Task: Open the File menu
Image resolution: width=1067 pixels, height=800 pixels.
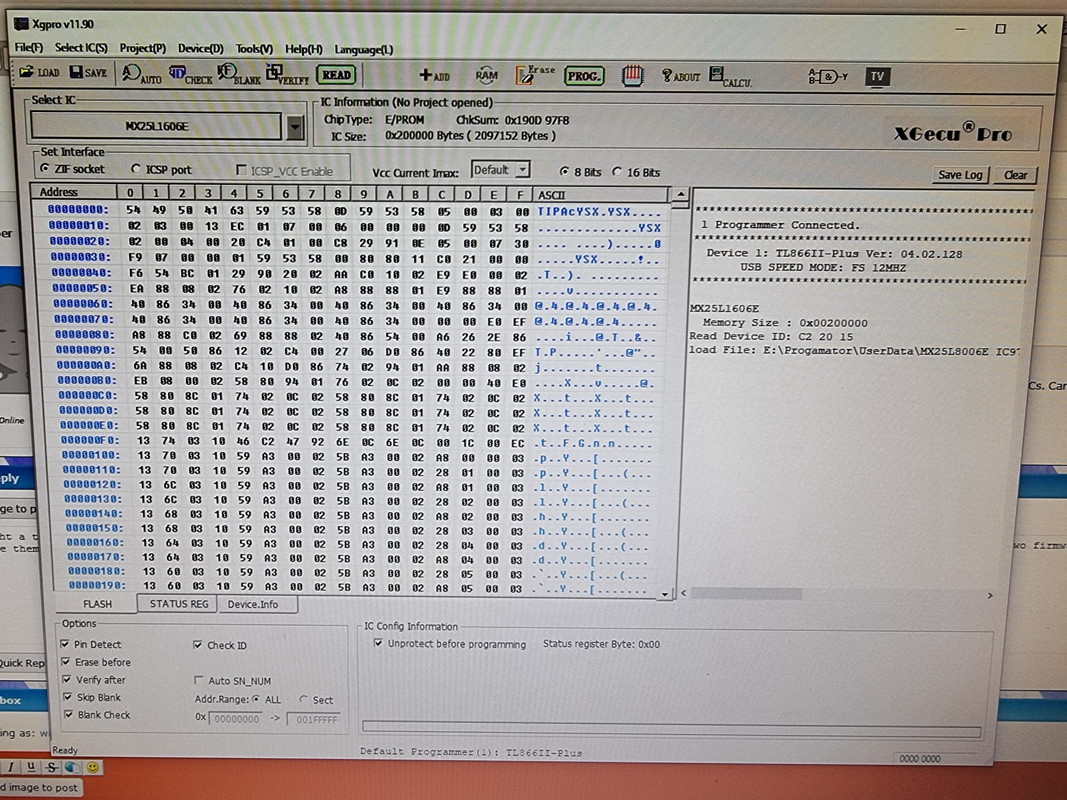Action: pos(29,48)
